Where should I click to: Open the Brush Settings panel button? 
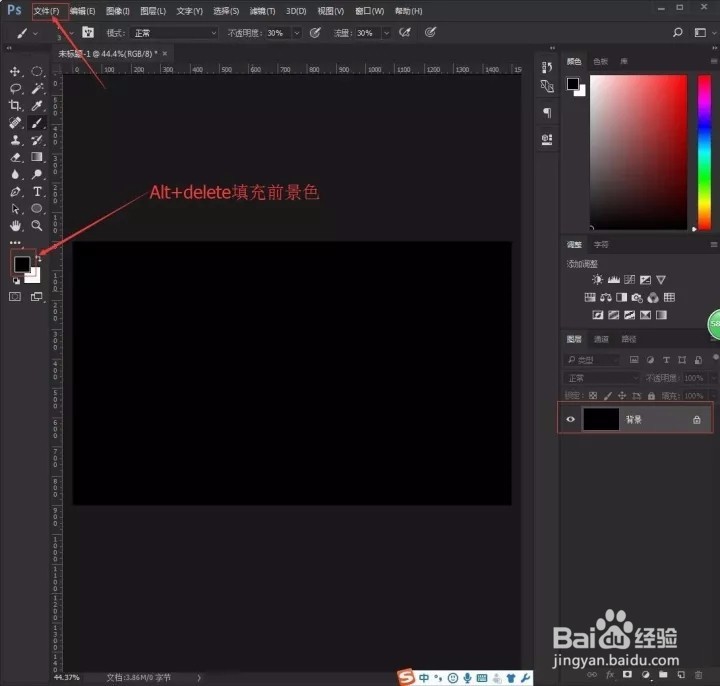(88, 32)
